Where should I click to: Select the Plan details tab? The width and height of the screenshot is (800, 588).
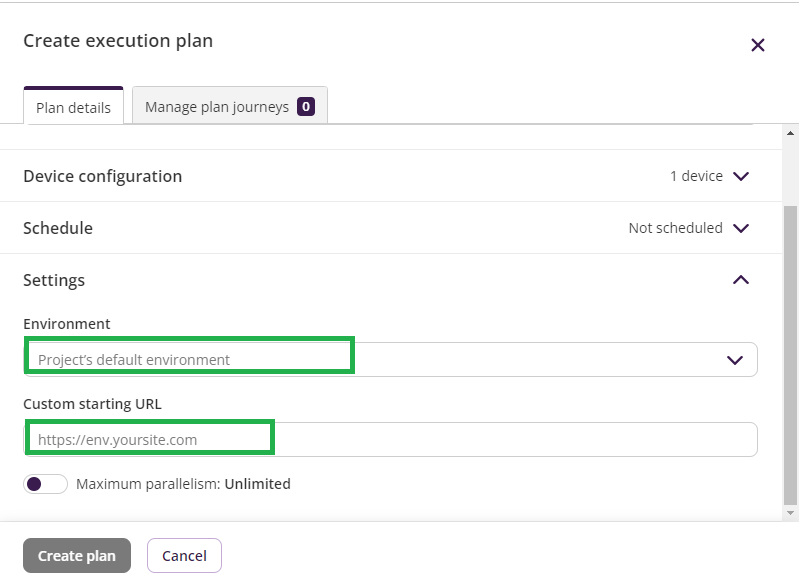point(73,106)
